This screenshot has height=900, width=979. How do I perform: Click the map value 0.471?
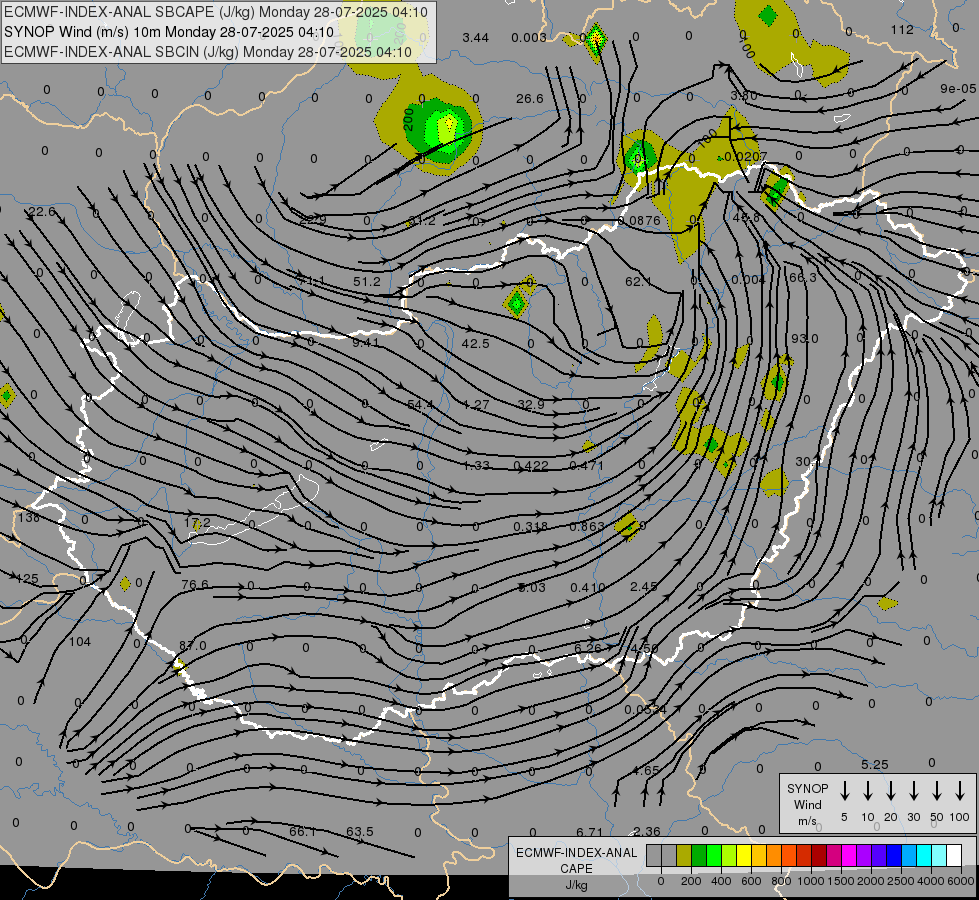pyautogui.click(x=587, y=466)
